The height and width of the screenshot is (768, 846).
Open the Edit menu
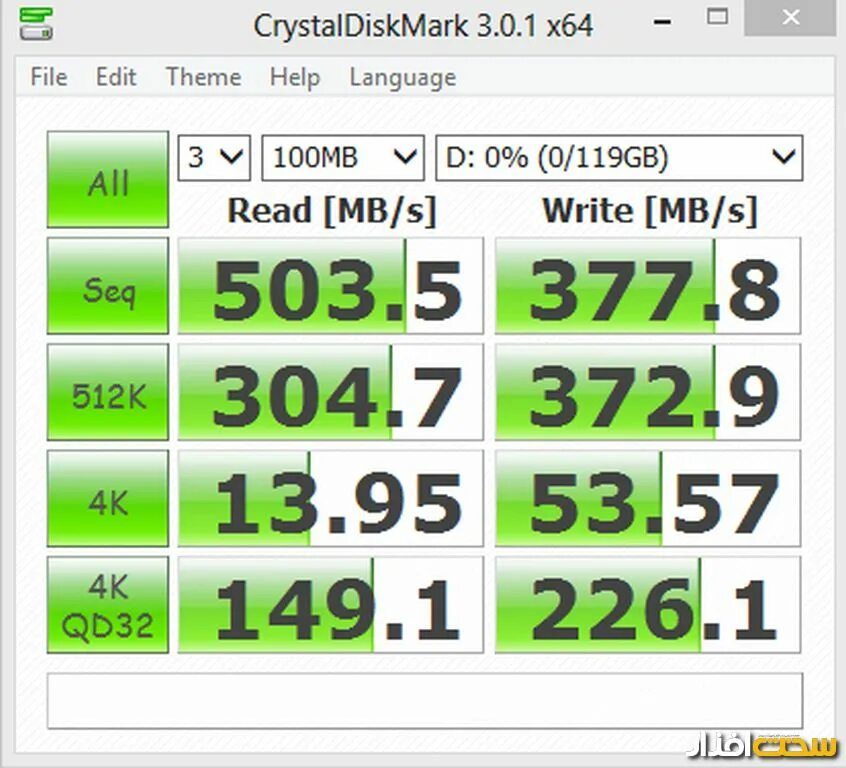[116, 77]
